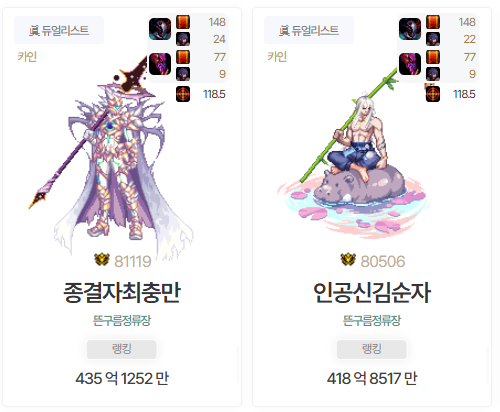Select the 眞 듀얼리스트 class tag on right card
The image size is (500, 412).
tap(309, 30)
